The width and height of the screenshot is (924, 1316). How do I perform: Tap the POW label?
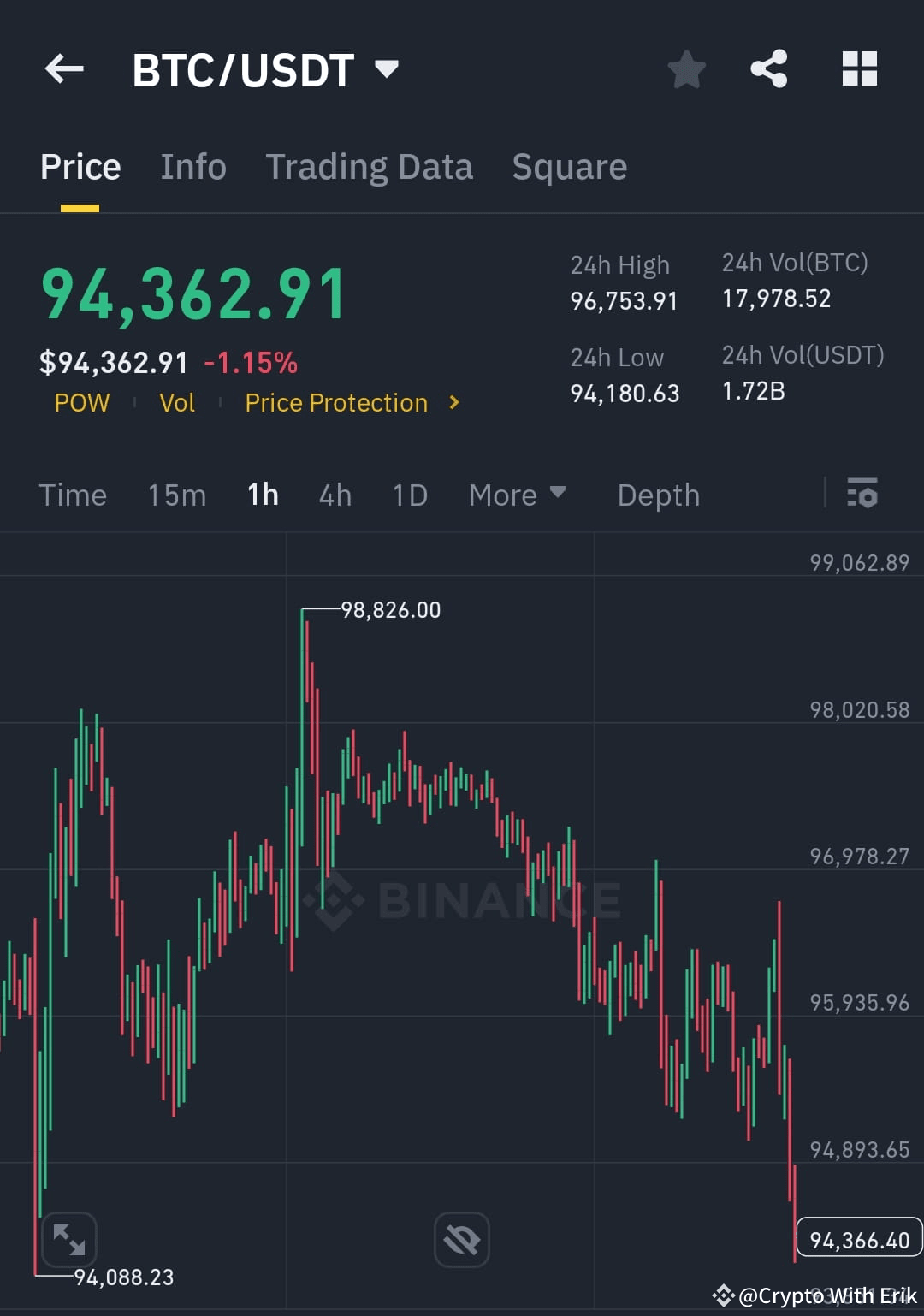[x=81, y=402]
